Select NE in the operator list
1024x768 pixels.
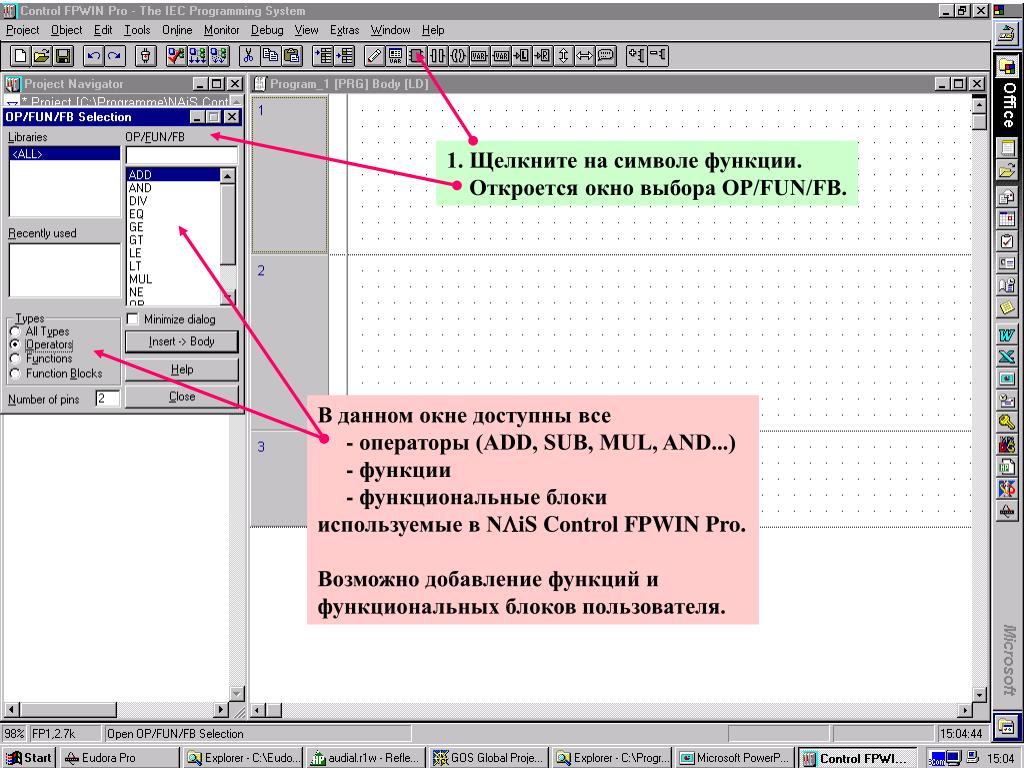tap(174, 292)
